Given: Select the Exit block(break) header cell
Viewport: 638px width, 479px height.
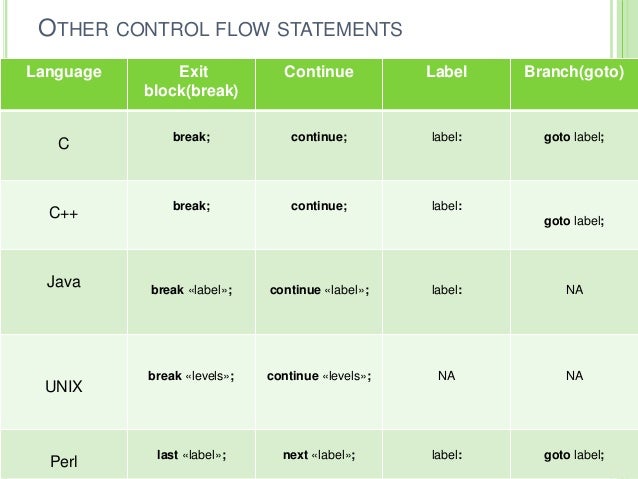Looking at the screenshot, I should (x=191, y=84).
